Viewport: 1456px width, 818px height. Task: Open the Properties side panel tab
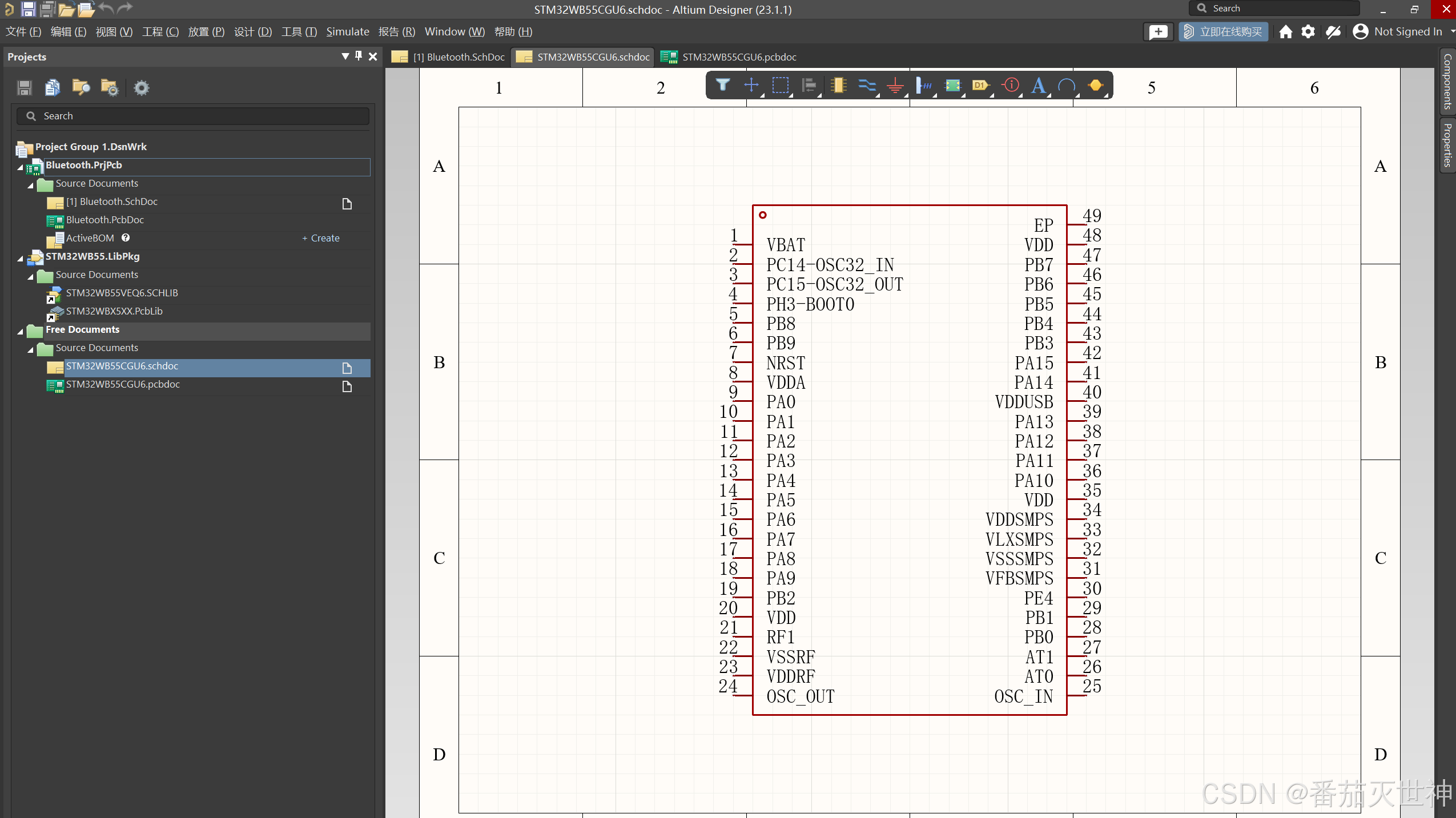tap(1447, 144)
